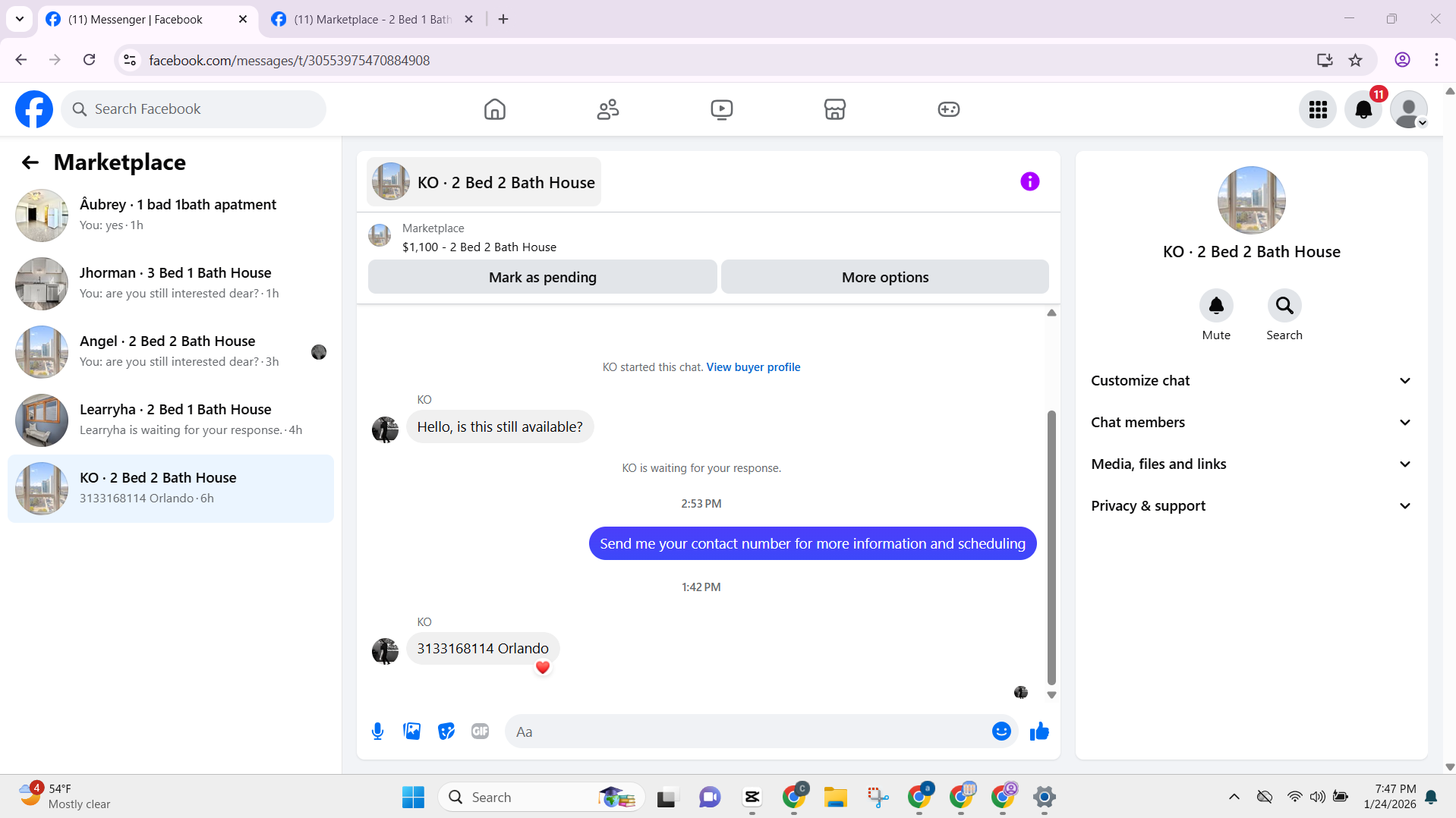Open the Facebook menu grid icon

pyautogui.click(x=1318, y=109)
